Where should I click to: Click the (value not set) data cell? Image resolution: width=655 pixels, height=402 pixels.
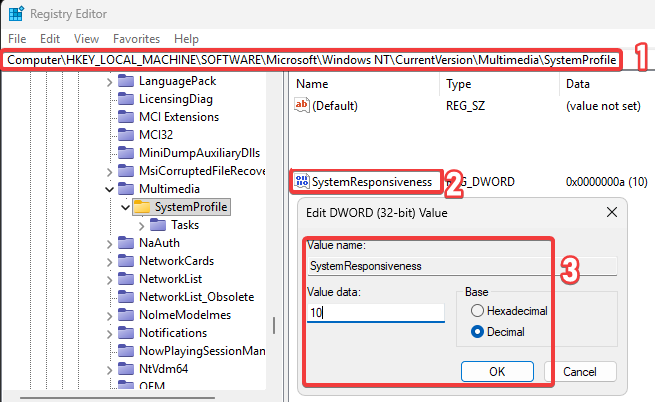pos(603,106)
